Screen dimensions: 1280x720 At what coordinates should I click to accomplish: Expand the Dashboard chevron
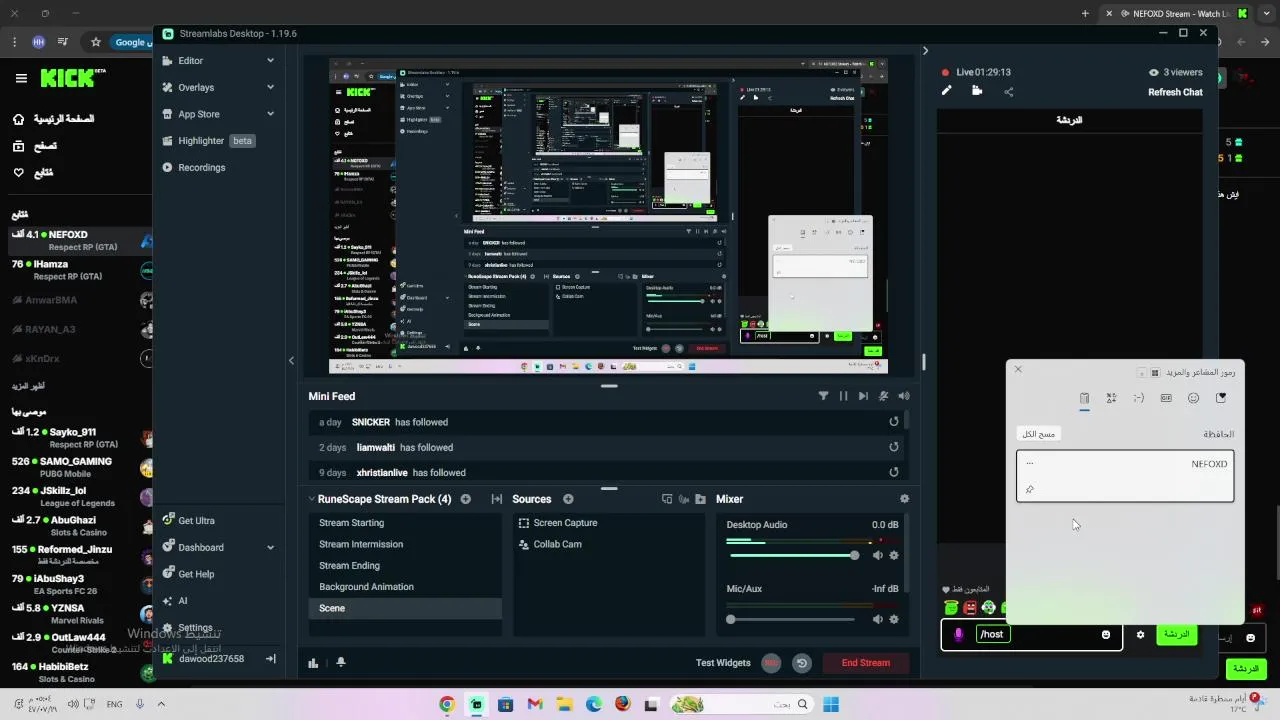270,547
